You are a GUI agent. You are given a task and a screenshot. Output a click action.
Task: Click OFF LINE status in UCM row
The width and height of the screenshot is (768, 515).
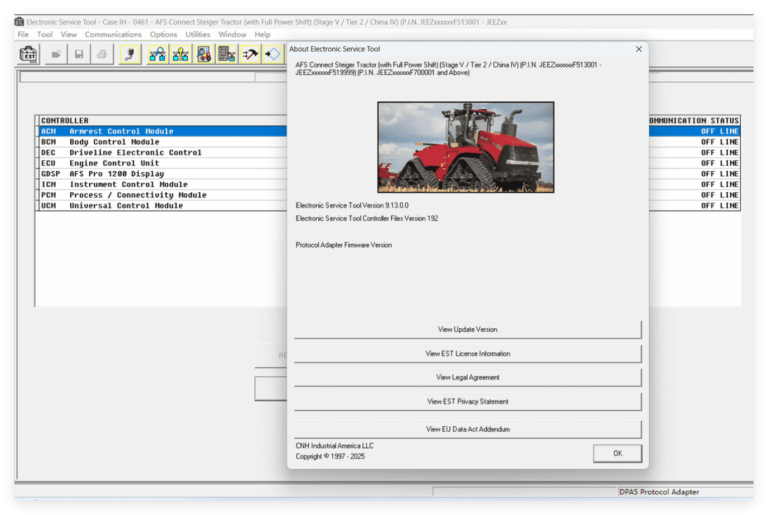pos(720,205)
